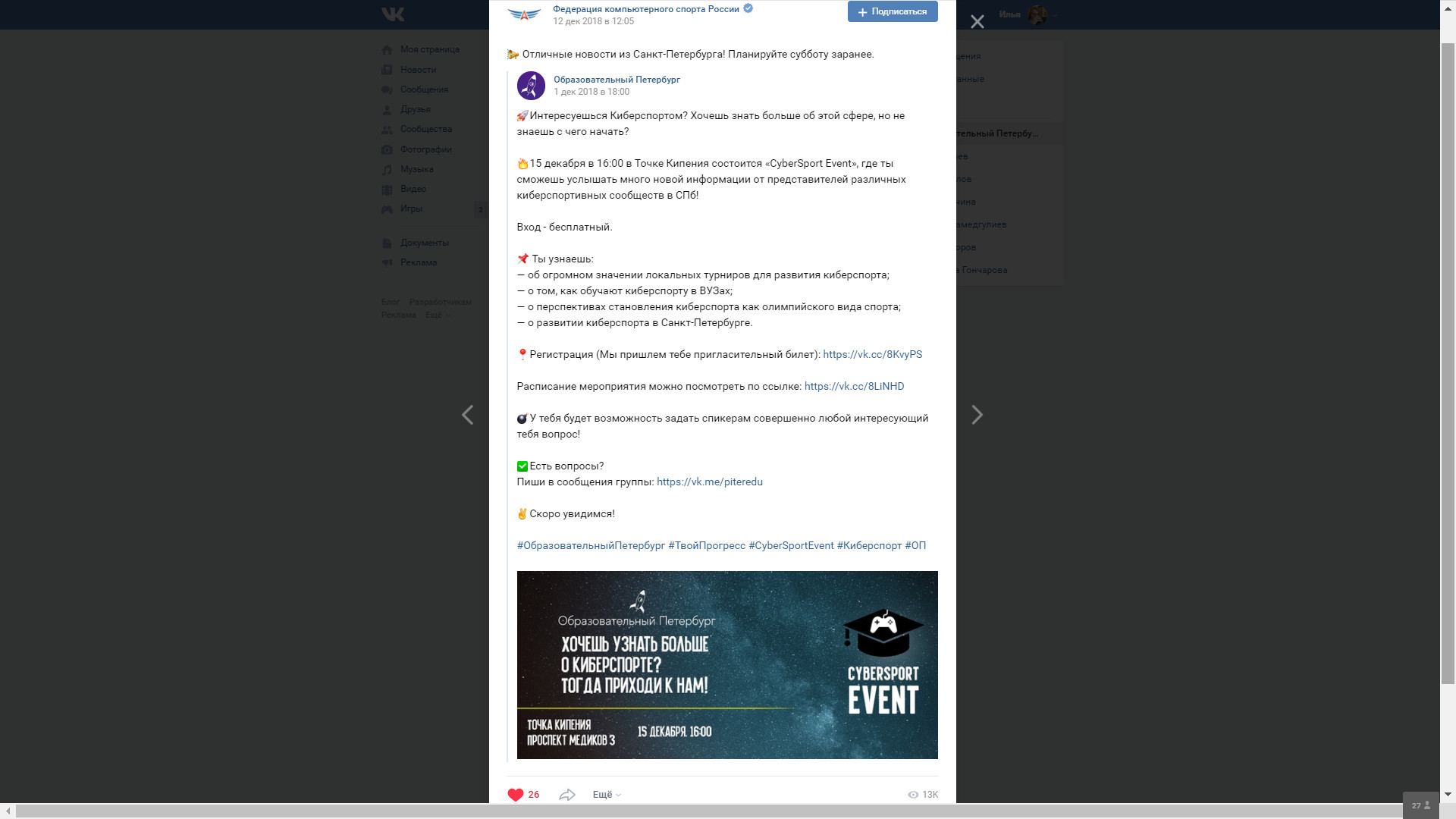Viewport: 1456px width, 819px height.
Task: Expand the Ещё footer menu in the sidebar
Action: pos(438,315)
